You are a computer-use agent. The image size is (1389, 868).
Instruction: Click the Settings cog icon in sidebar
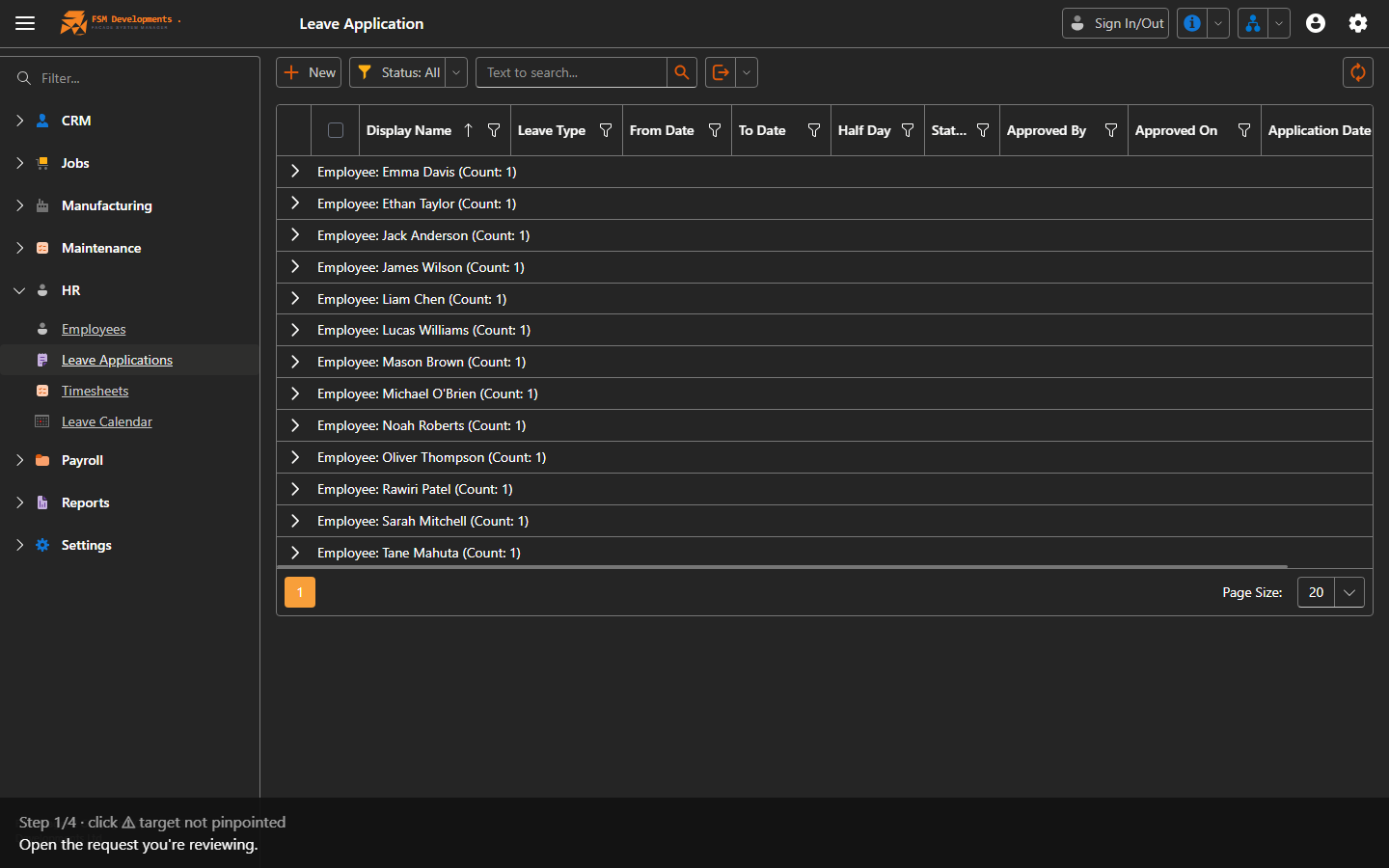(42, 545)
